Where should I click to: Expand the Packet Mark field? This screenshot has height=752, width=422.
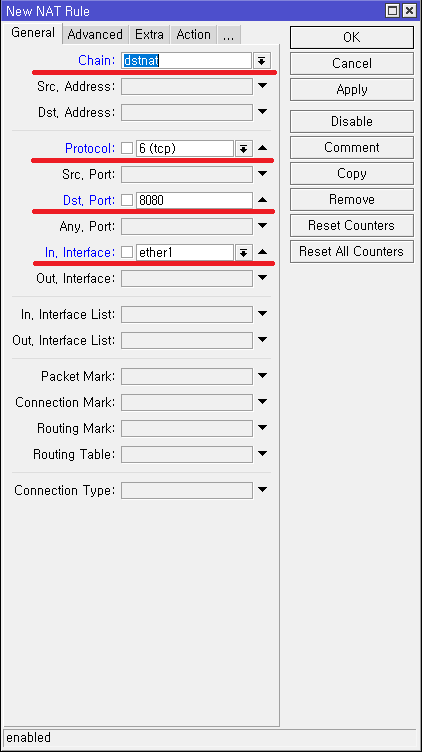click(x=262, y=376)
